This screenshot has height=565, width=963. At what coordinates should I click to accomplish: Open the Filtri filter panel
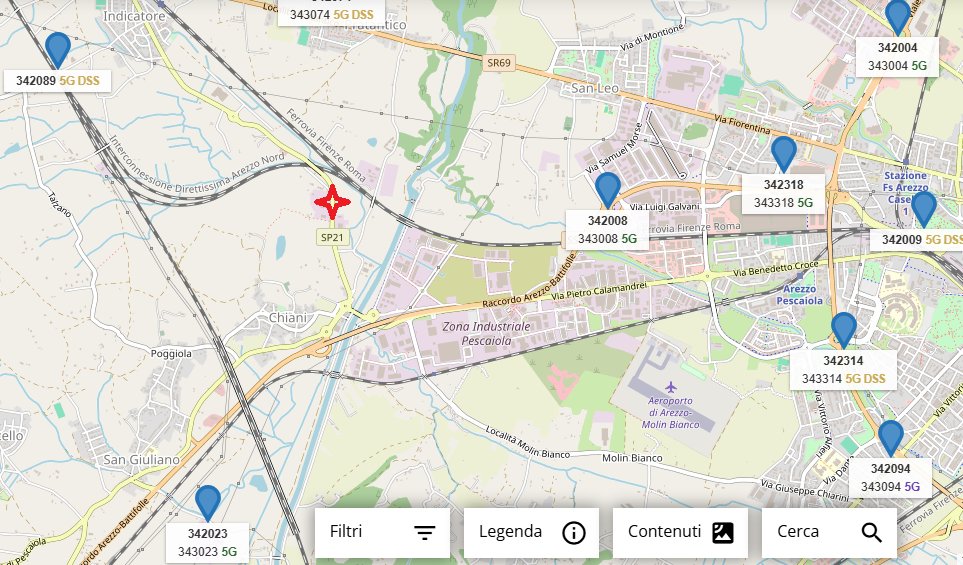coord(383,532)
